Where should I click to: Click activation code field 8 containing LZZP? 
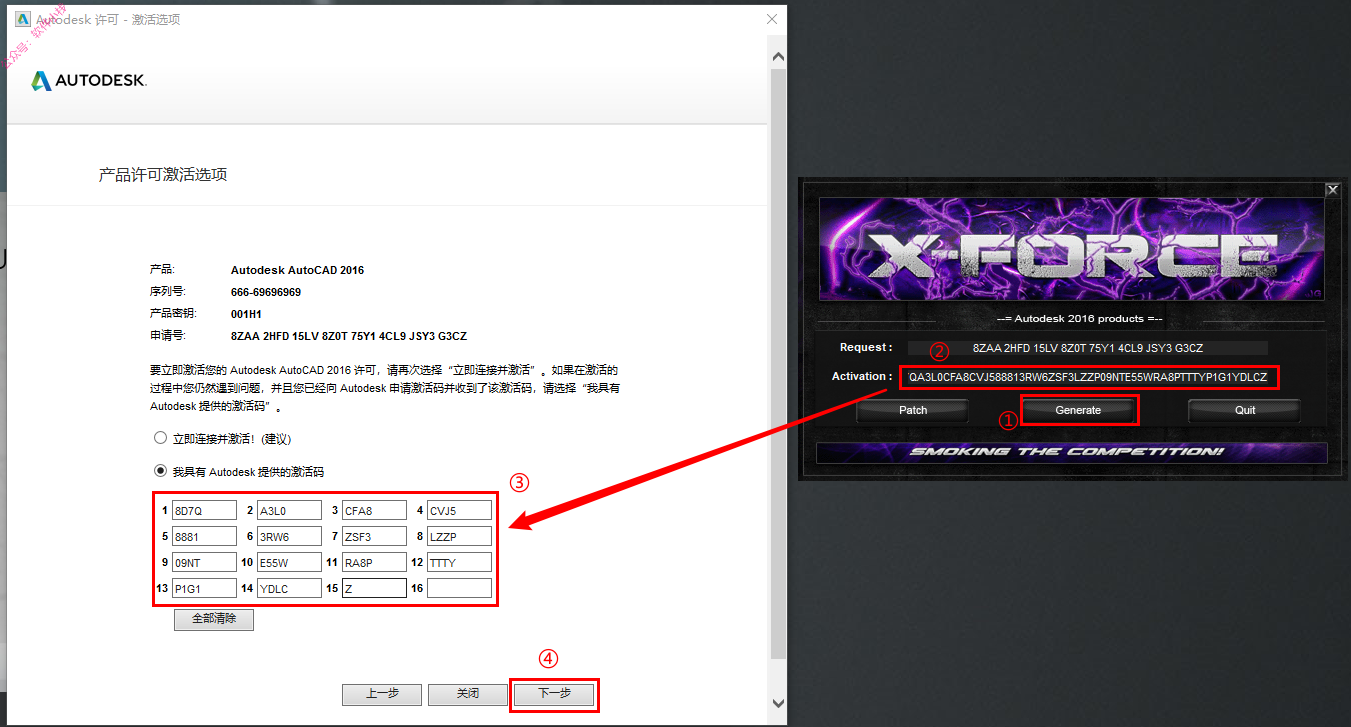pyautogui.click(x=459, y=536)
